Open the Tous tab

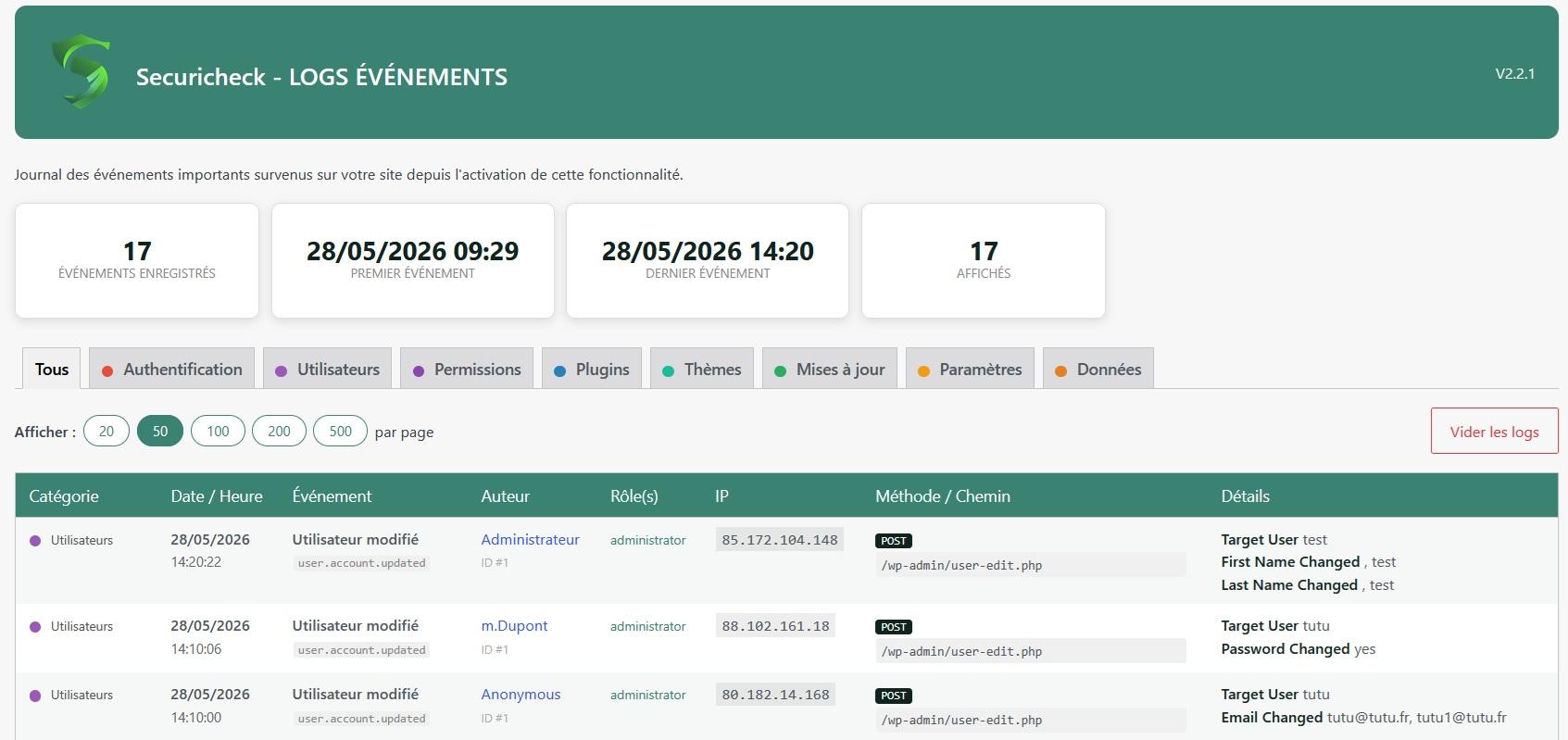tap(52, 369)
